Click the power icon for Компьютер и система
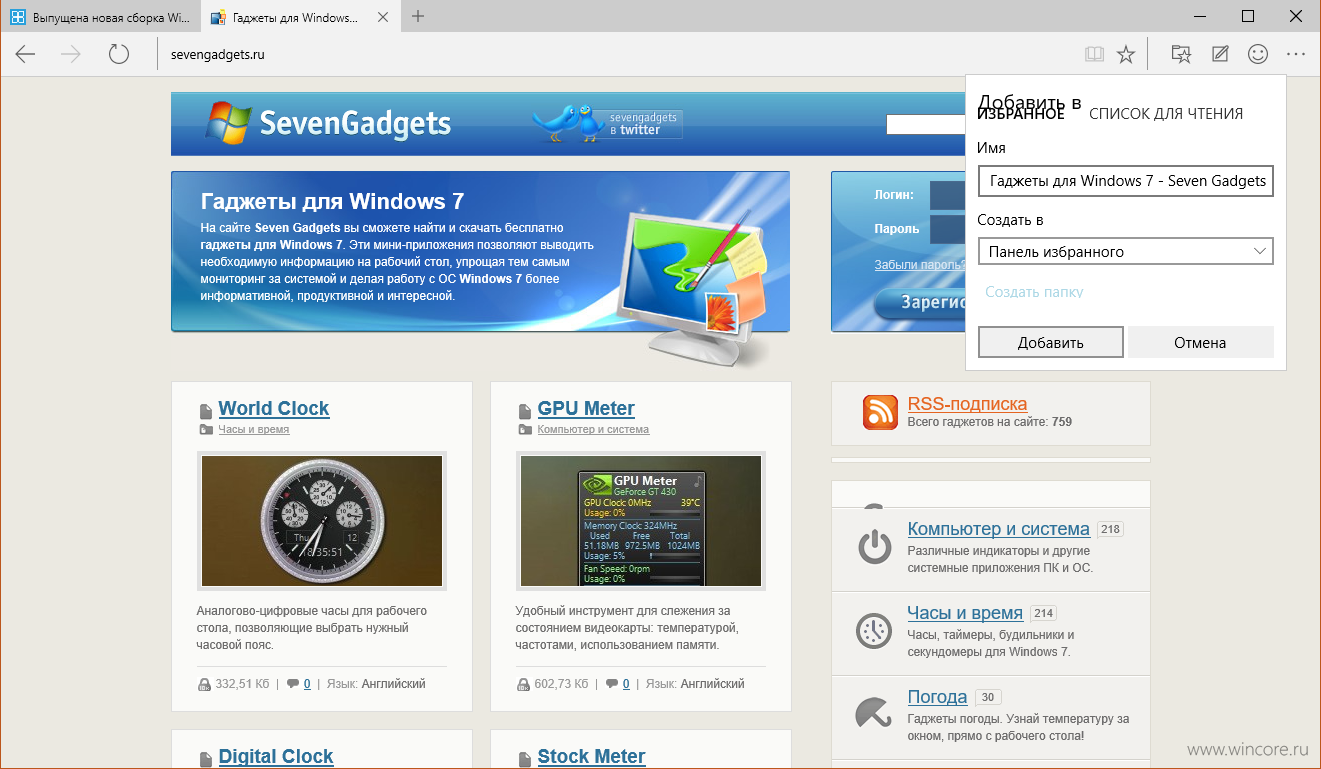Image resolution: width=1321 pixels, height=769 pixels. coord(874,547)
